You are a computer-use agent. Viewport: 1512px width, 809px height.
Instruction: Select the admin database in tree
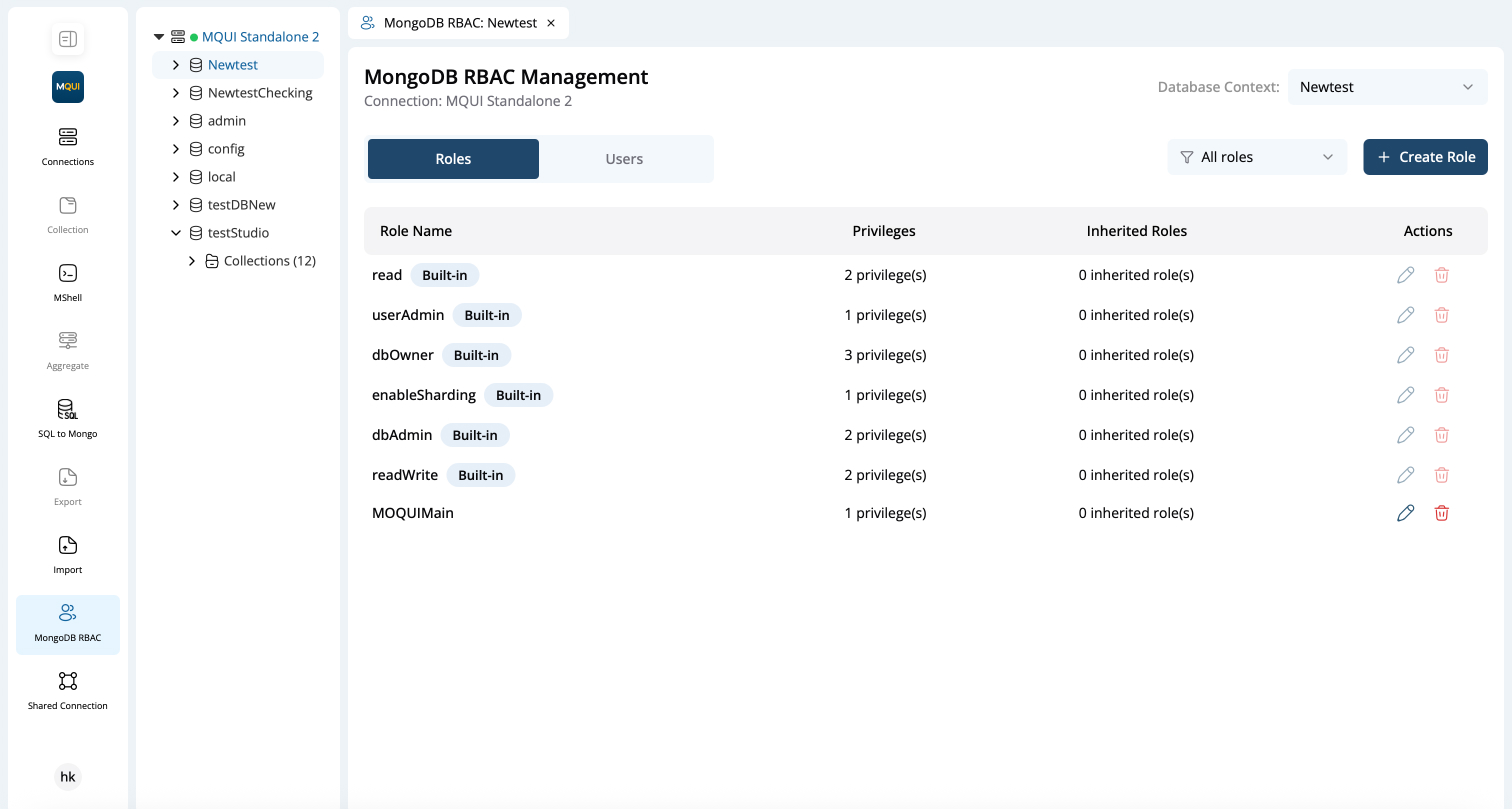coord(226,121)
